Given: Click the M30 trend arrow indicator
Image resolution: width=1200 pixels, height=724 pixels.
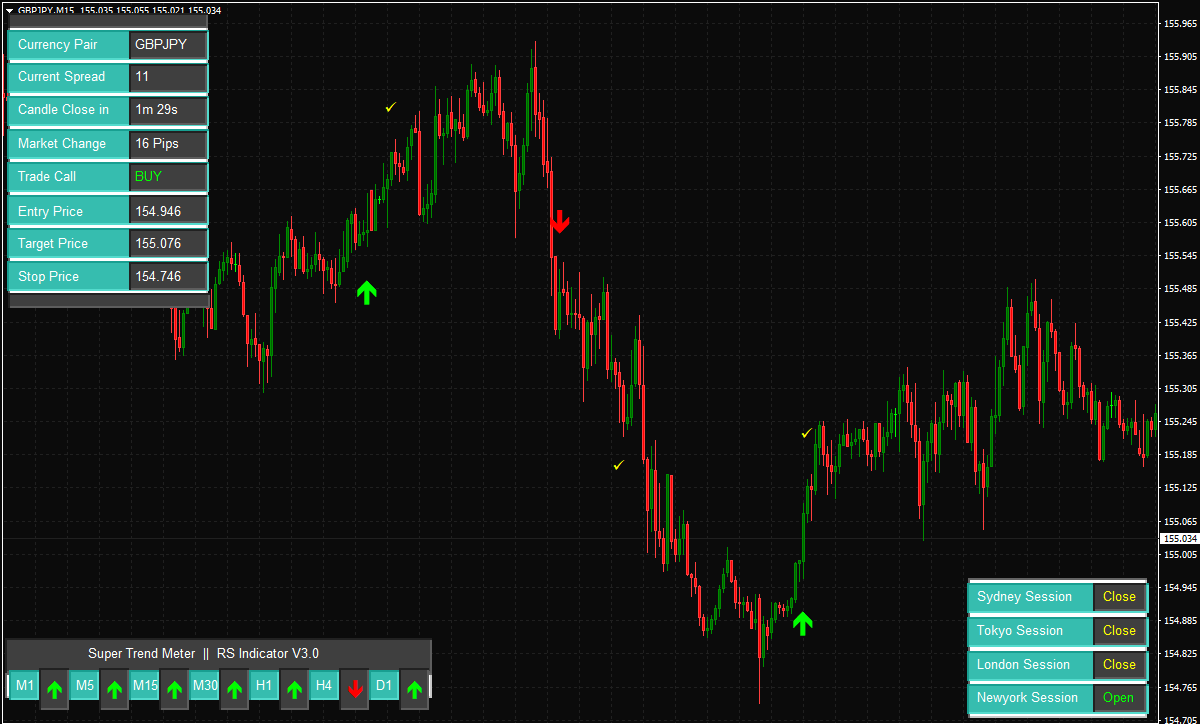Looking at the screenshot, I should click(x=234, y=689).
